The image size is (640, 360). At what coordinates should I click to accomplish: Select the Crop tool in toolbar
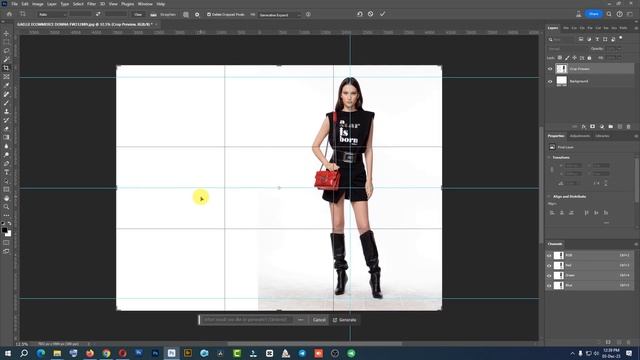(x=6, y=68)
